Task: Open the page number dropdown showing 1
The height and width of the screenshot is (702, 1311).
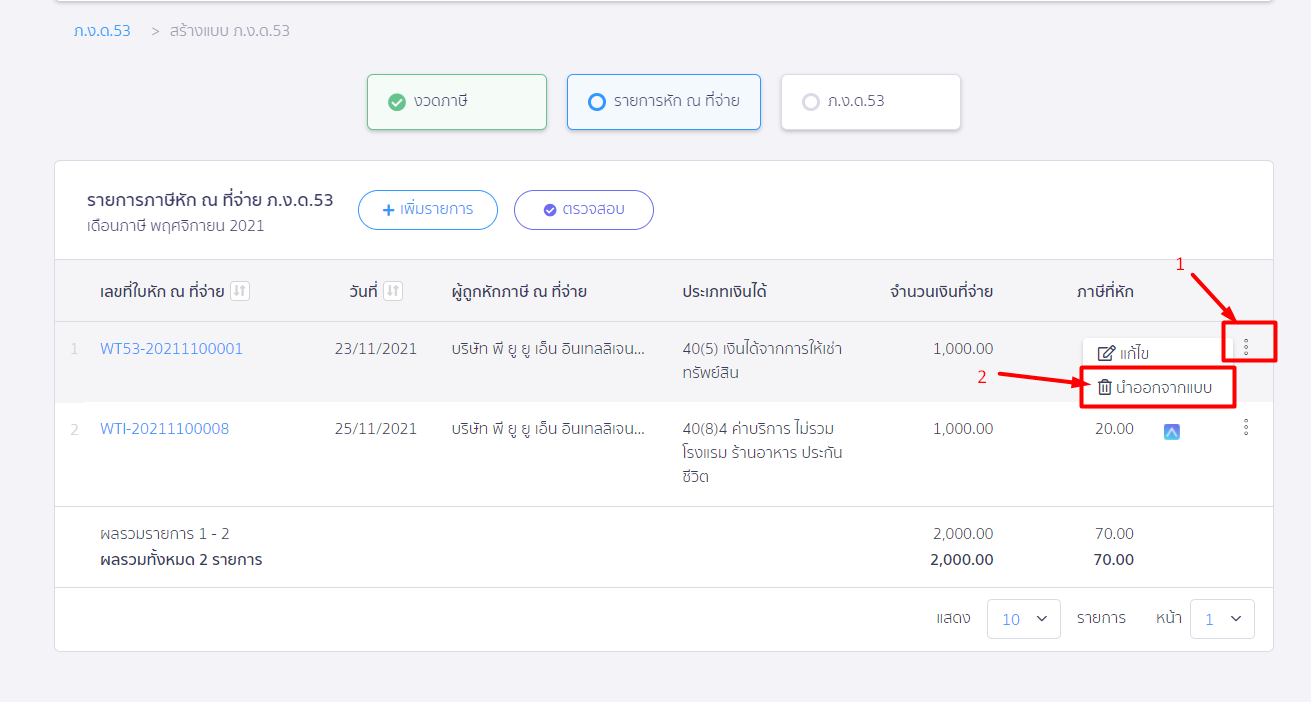Action: (1222, 618)
